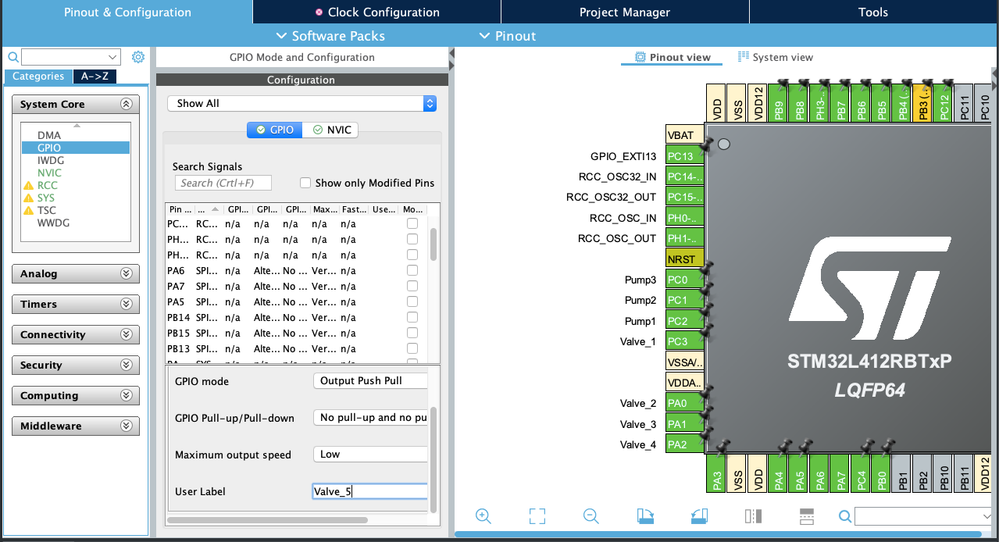Click the category search magnifier icon

tap(13, 57)
